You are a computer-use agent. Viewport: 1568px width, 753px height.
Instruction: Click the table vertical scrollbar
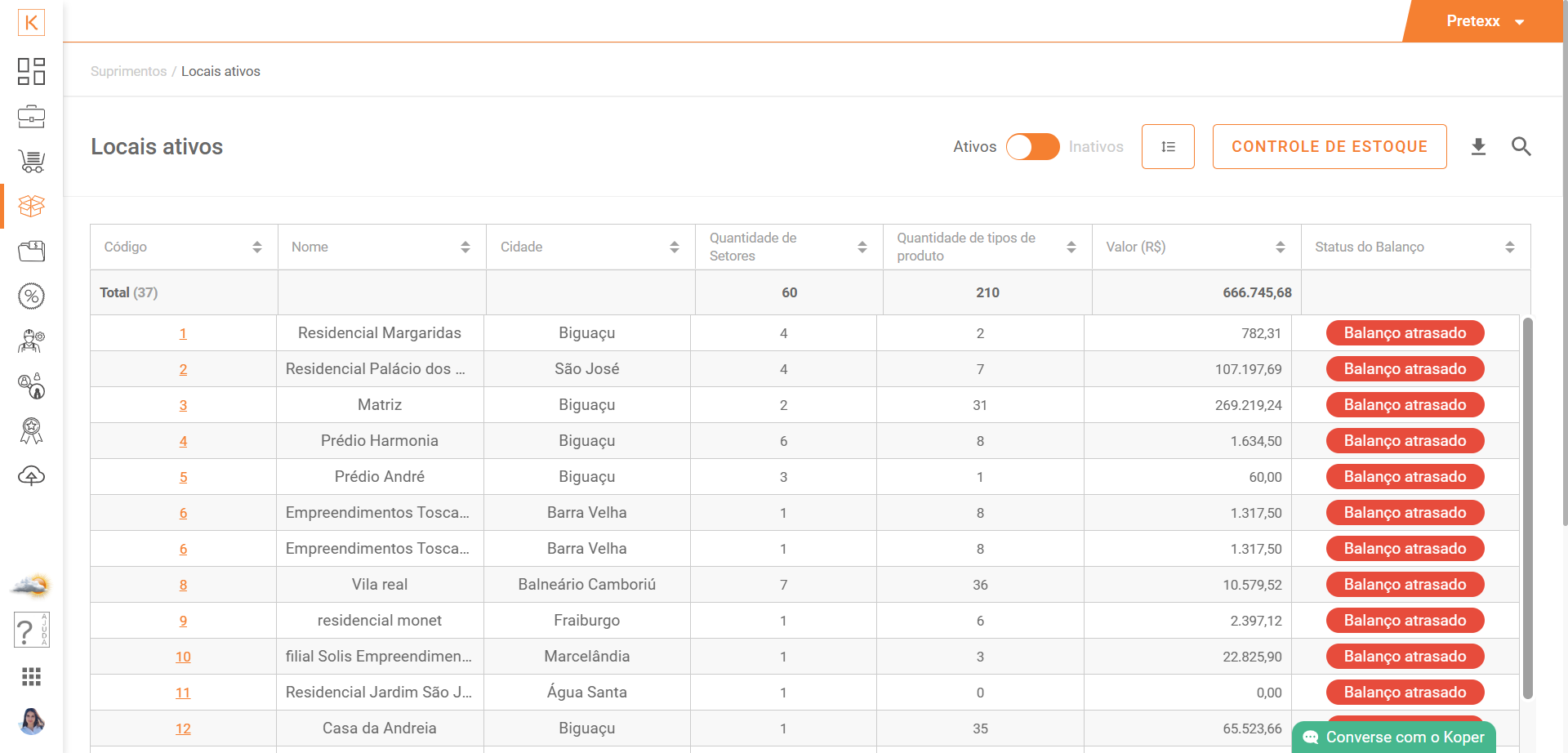[1527, 506]
